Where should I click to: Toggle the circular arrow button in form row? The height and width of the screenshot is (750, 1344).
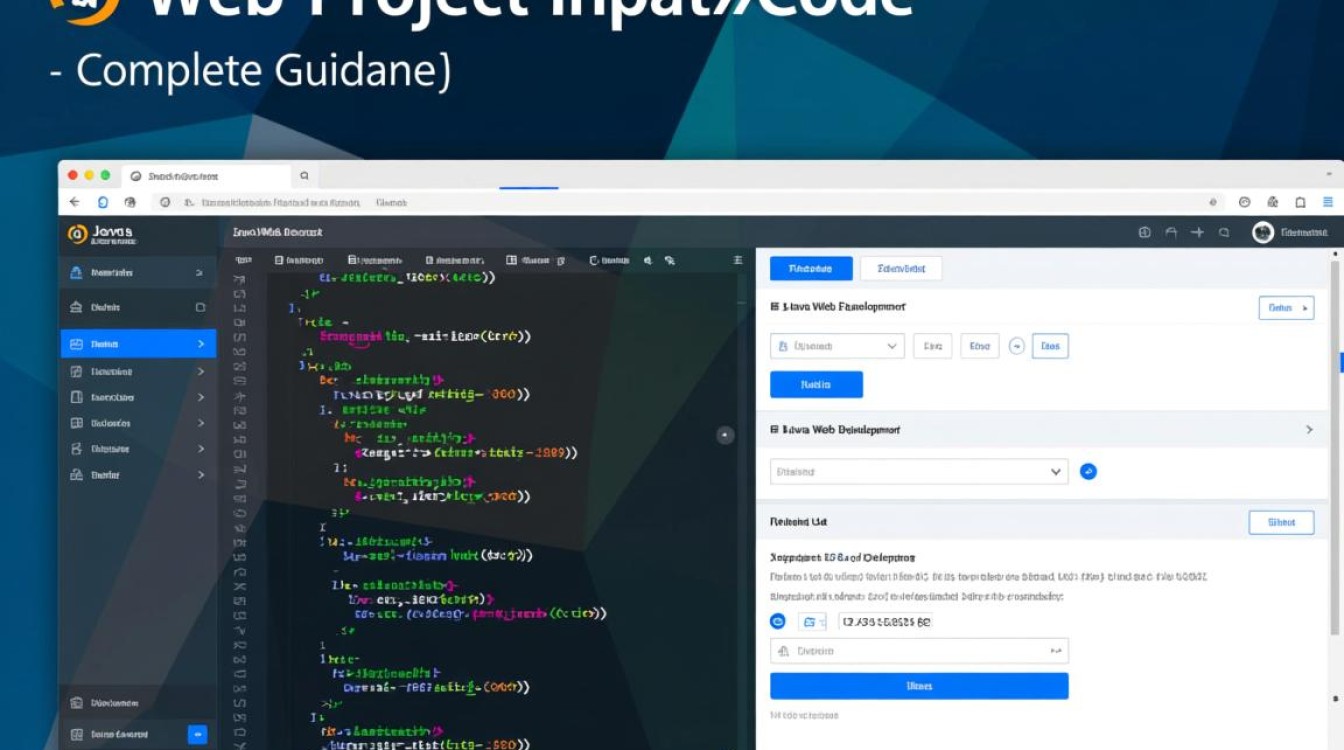coord(1016,347)
